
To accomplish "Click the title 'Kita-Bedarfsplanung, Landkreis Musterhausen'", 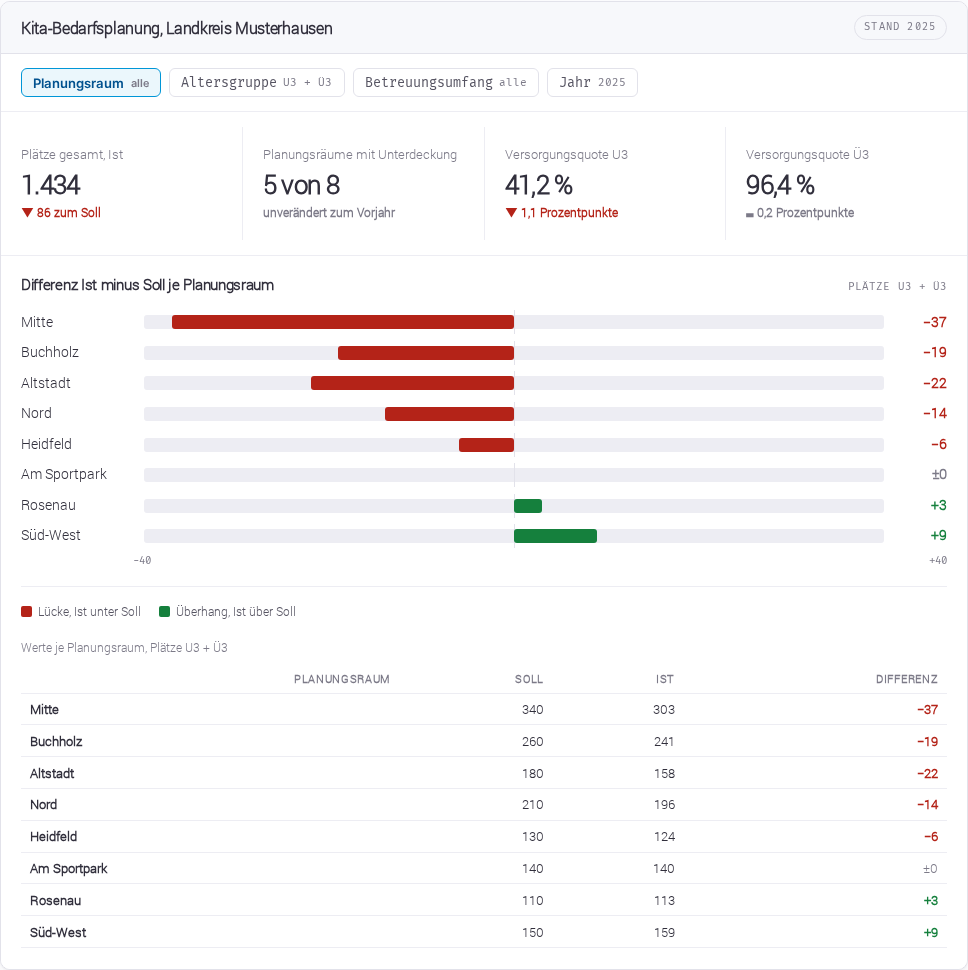I will tap(177, 28).
